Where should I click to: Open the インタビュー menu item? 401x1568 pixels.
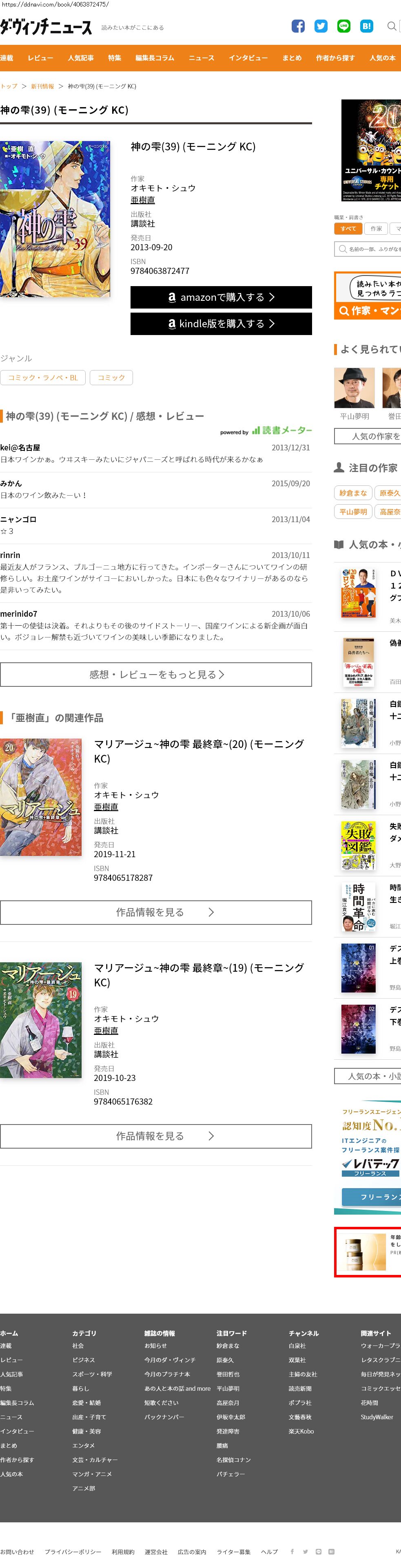(248, 58)
